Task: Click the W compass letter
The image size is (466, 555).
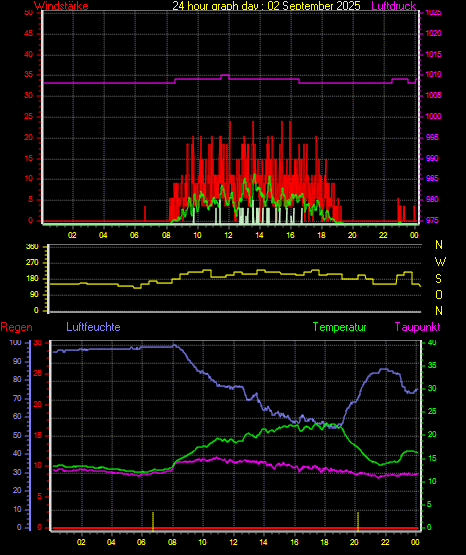Action: pyautogui.click(x=440, y=262)
